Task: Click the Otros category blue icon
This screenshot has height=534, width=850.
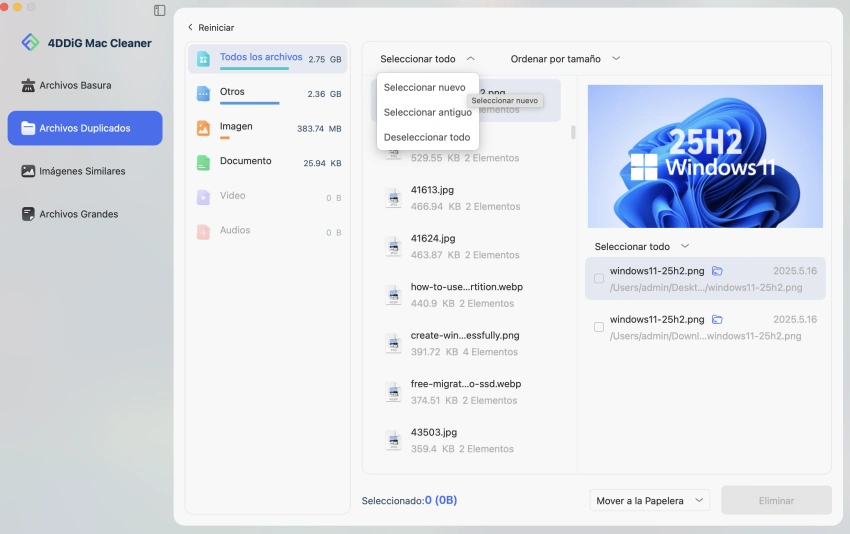Action: click(x=203, y=94)
